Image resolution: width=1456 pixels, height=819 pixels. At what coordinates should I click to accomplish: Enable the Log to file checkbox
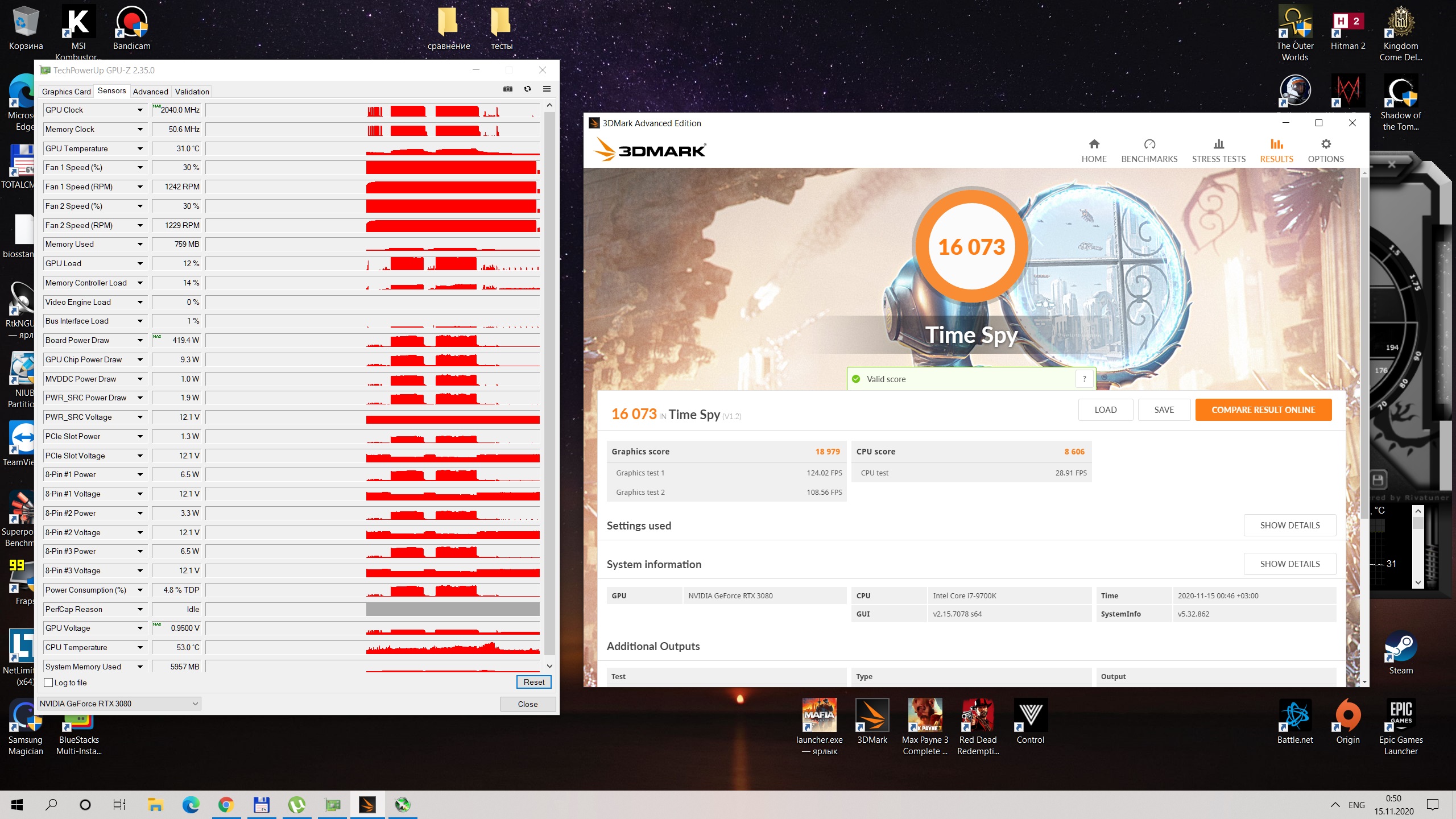[x=49, y=682]
